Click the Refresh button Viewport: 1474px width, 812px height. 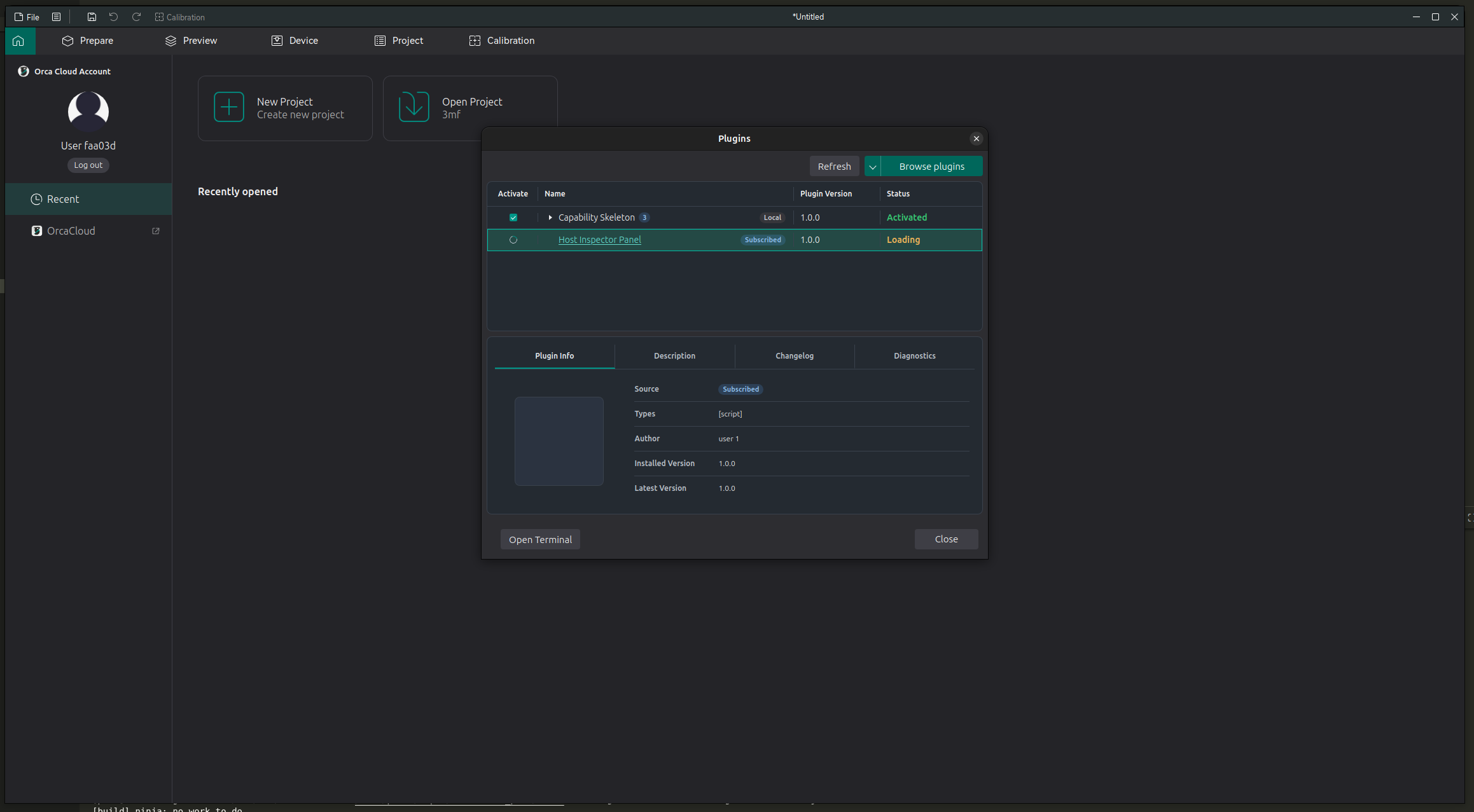[x=834, y=167]
